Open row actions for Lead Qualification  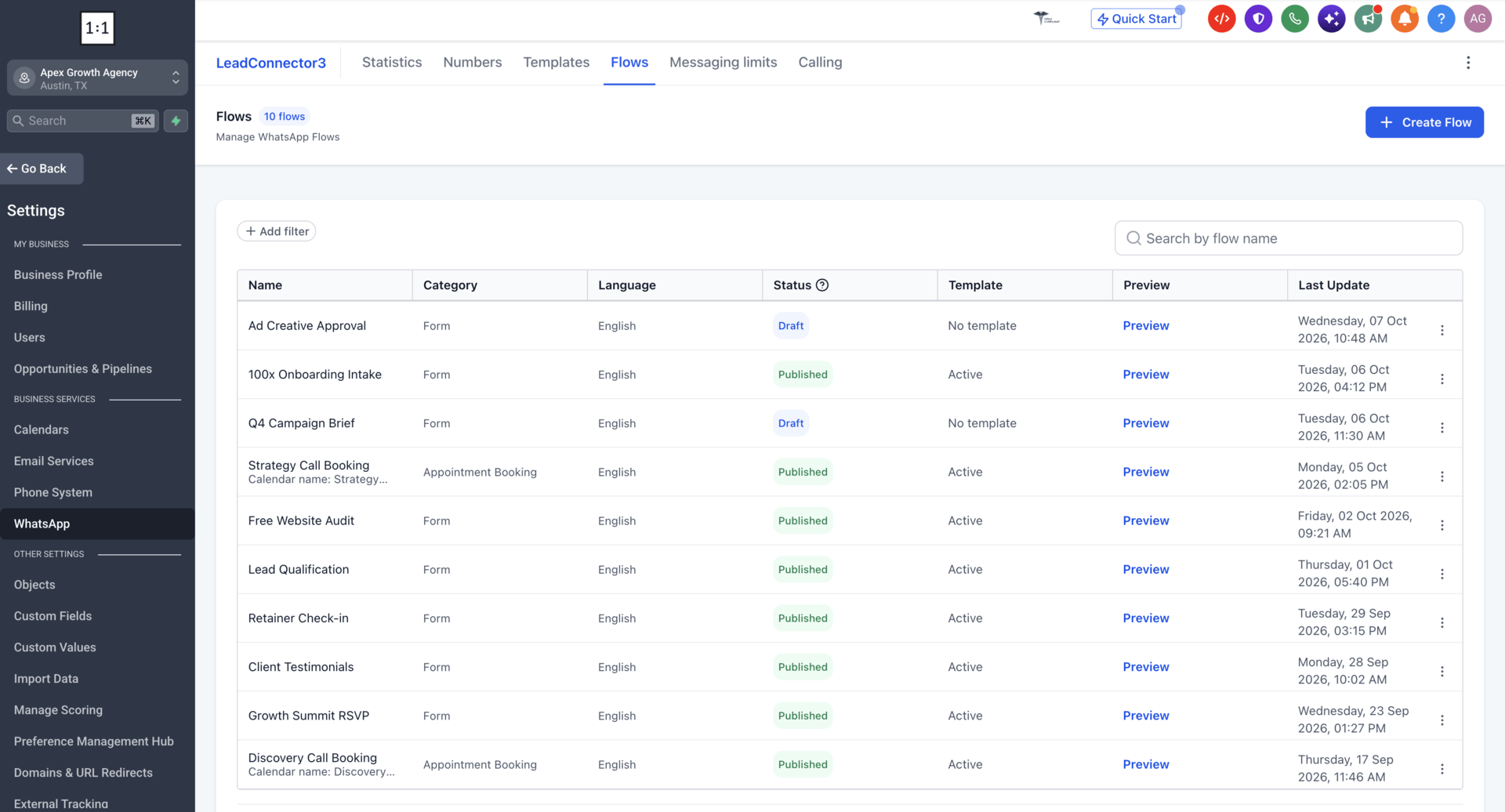click(x=1442, y=574)
